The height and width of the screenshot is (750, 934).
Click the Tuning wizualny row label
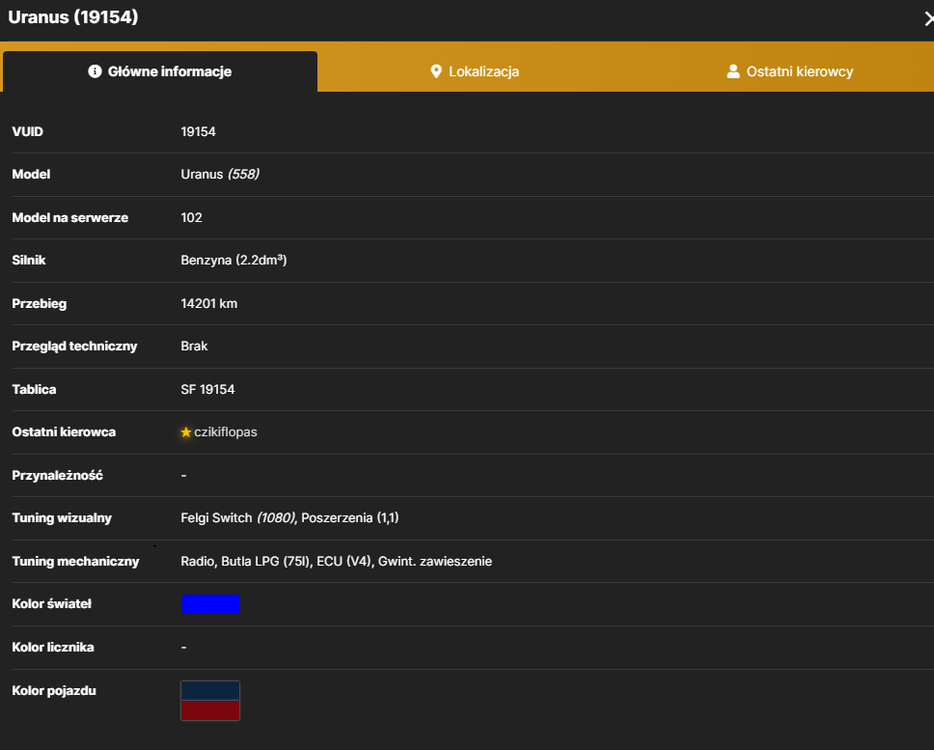coord(62,518)
